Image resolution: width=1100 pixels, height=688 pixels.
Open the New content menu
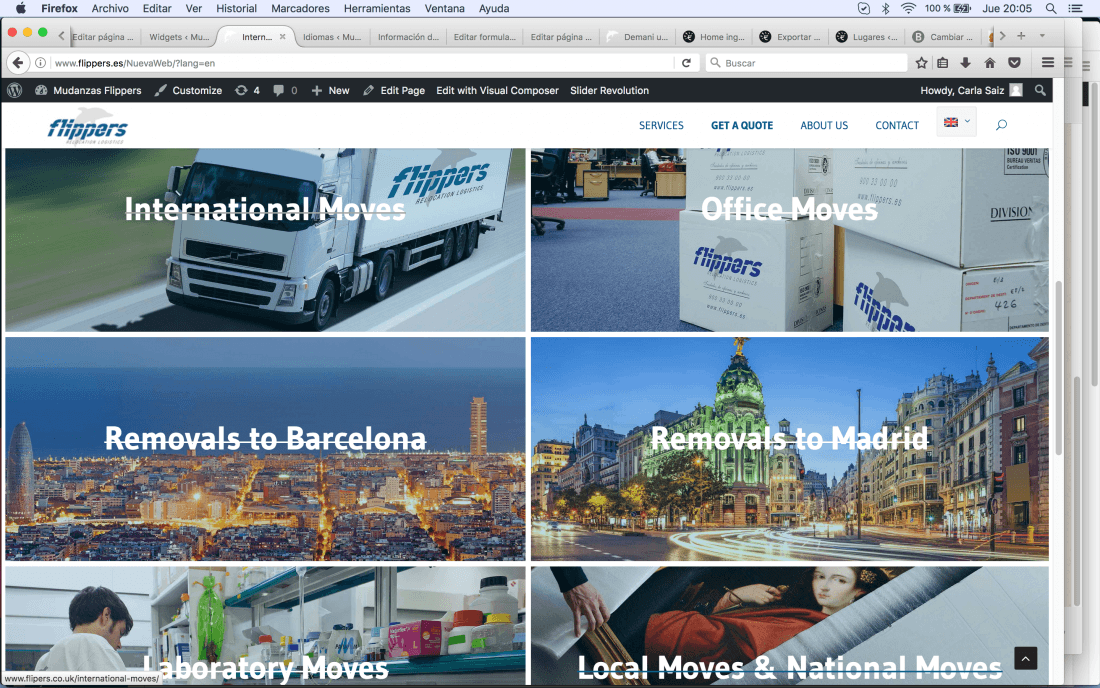coord(330,90)
